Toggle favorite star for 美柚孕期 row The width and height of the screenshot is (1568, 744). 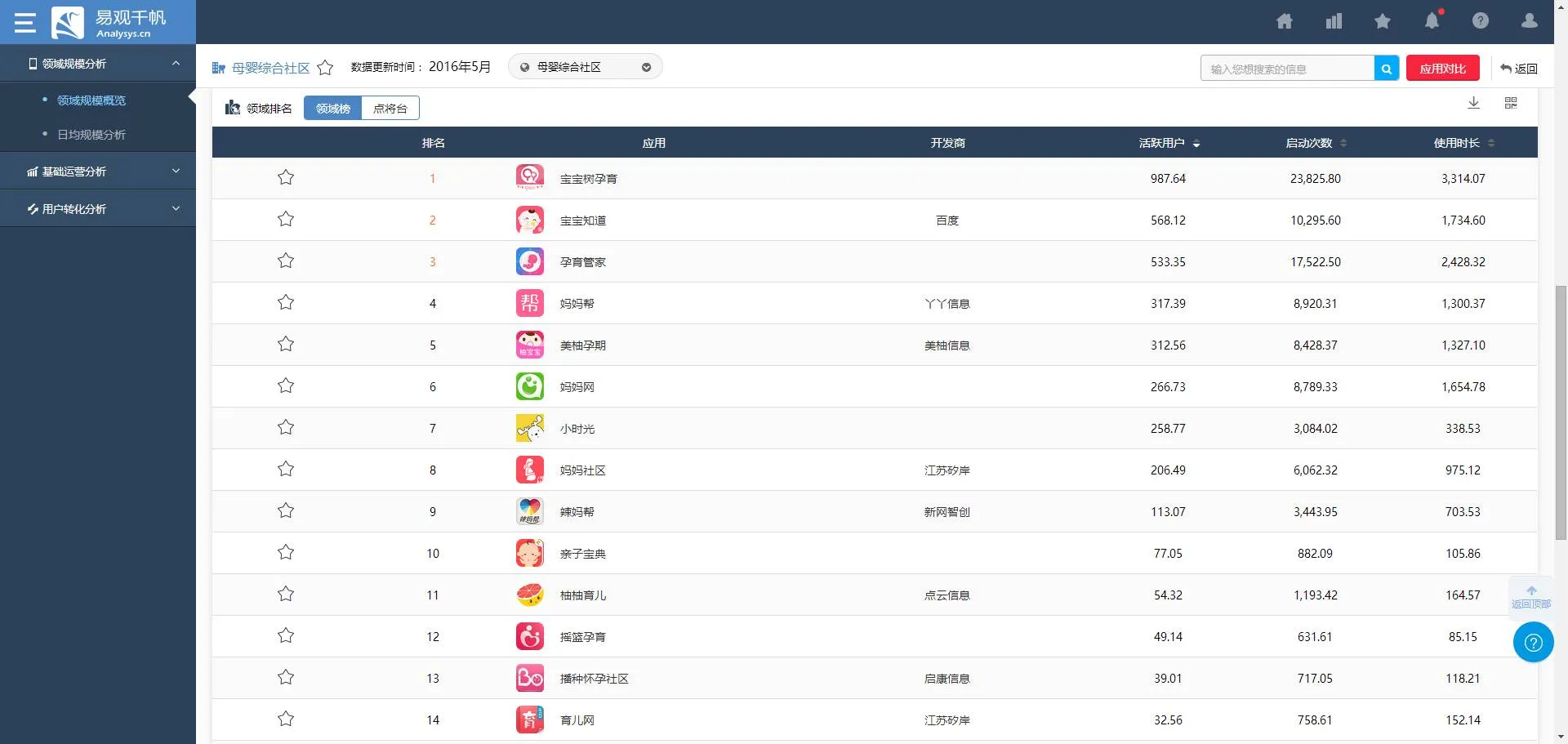[286, 344]
